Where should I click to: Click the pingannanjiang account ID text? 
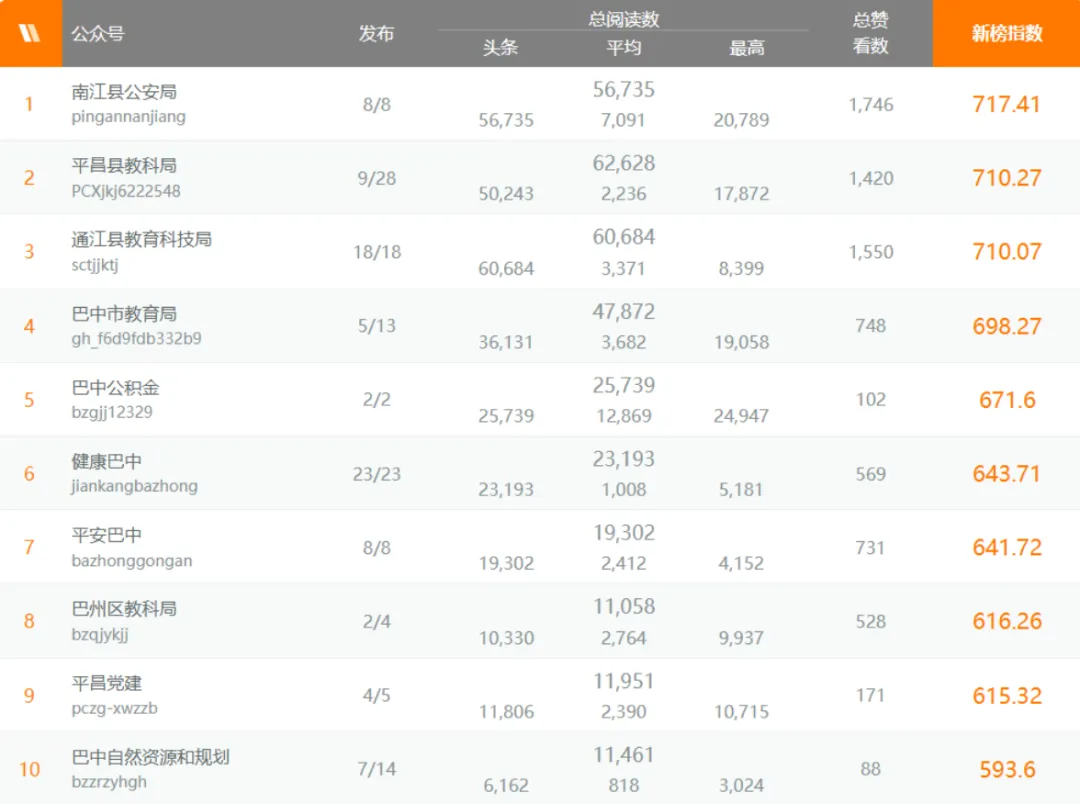[x=128, y=116]
